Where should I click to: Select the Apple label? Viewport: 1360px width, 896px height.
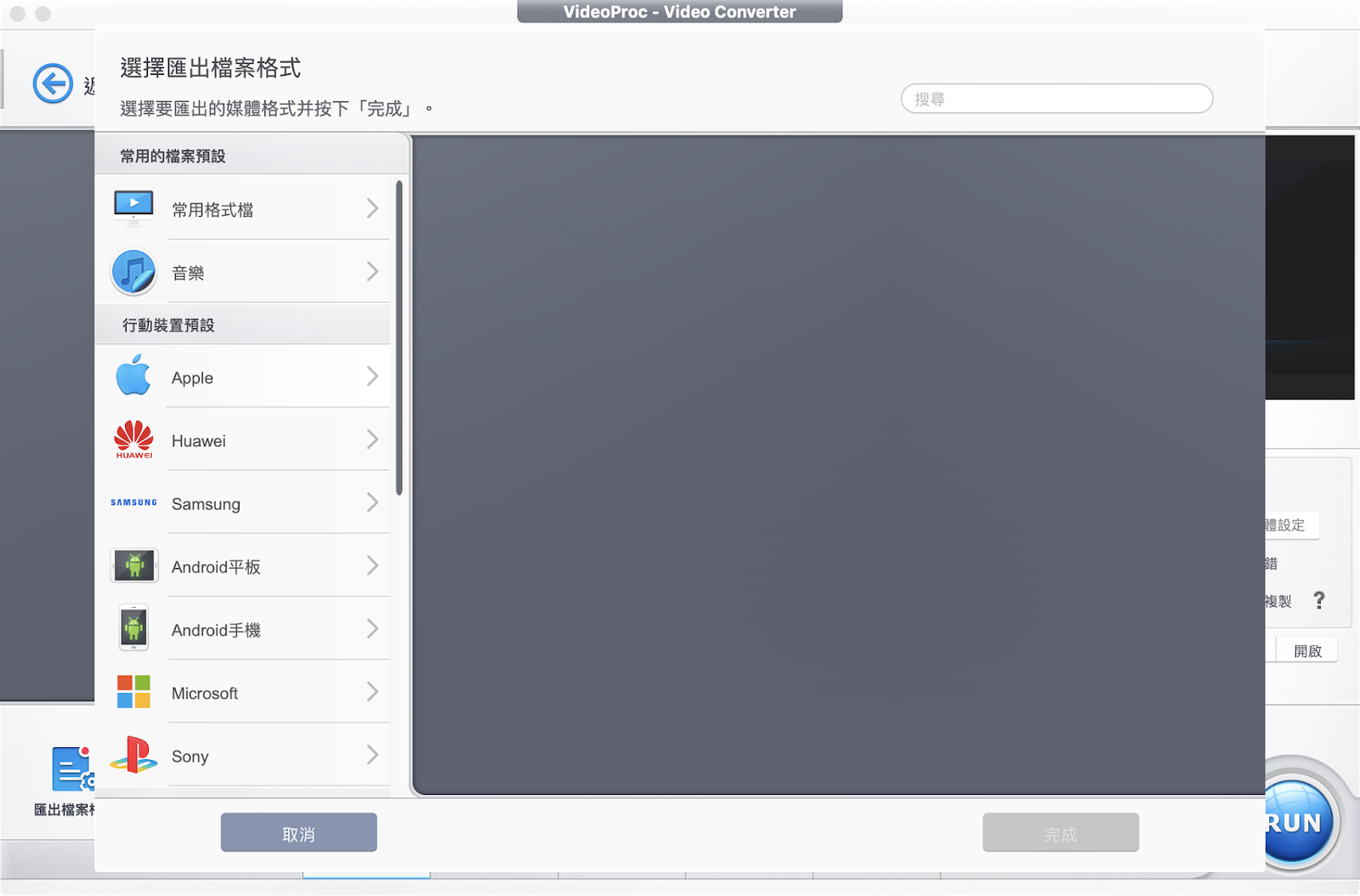click(x=192, y=378)
